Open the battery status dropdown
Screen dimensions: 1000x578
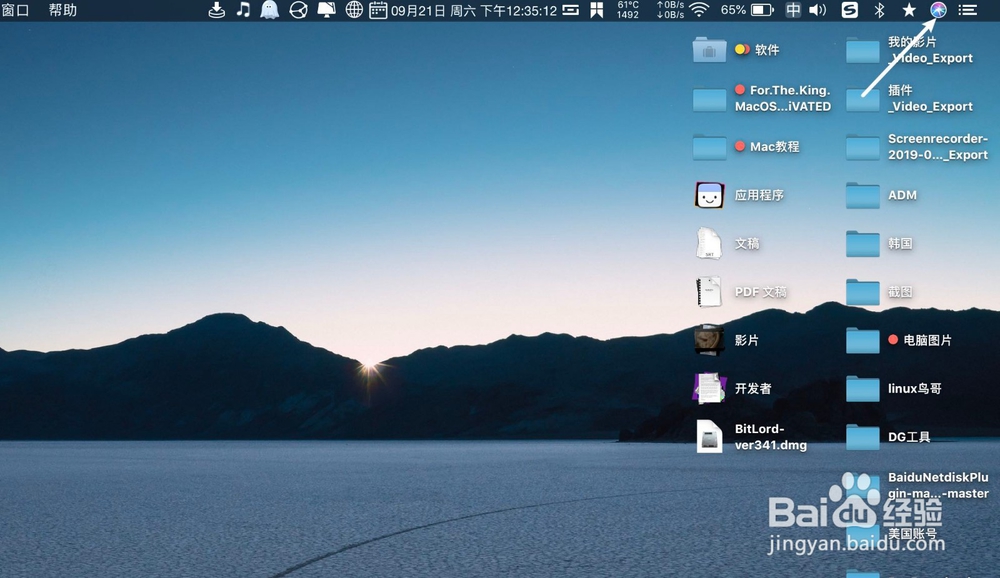point(757,11)
